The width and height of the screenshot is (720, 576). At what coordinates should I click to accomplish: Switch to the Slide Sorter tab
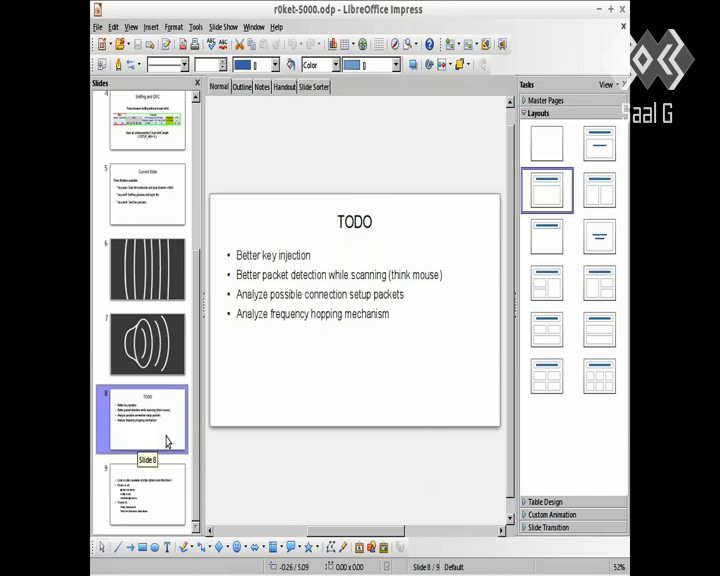click(314, 87)
